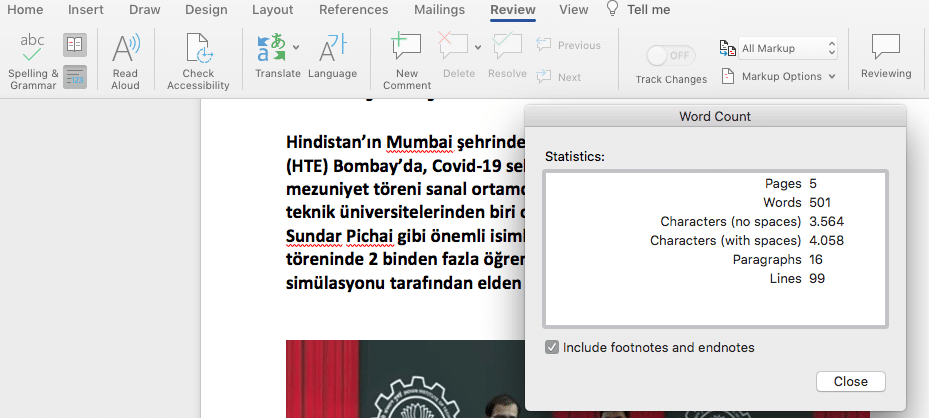Switch to the Design tab
Screen dimensions: 929x418
coord(206,9)
